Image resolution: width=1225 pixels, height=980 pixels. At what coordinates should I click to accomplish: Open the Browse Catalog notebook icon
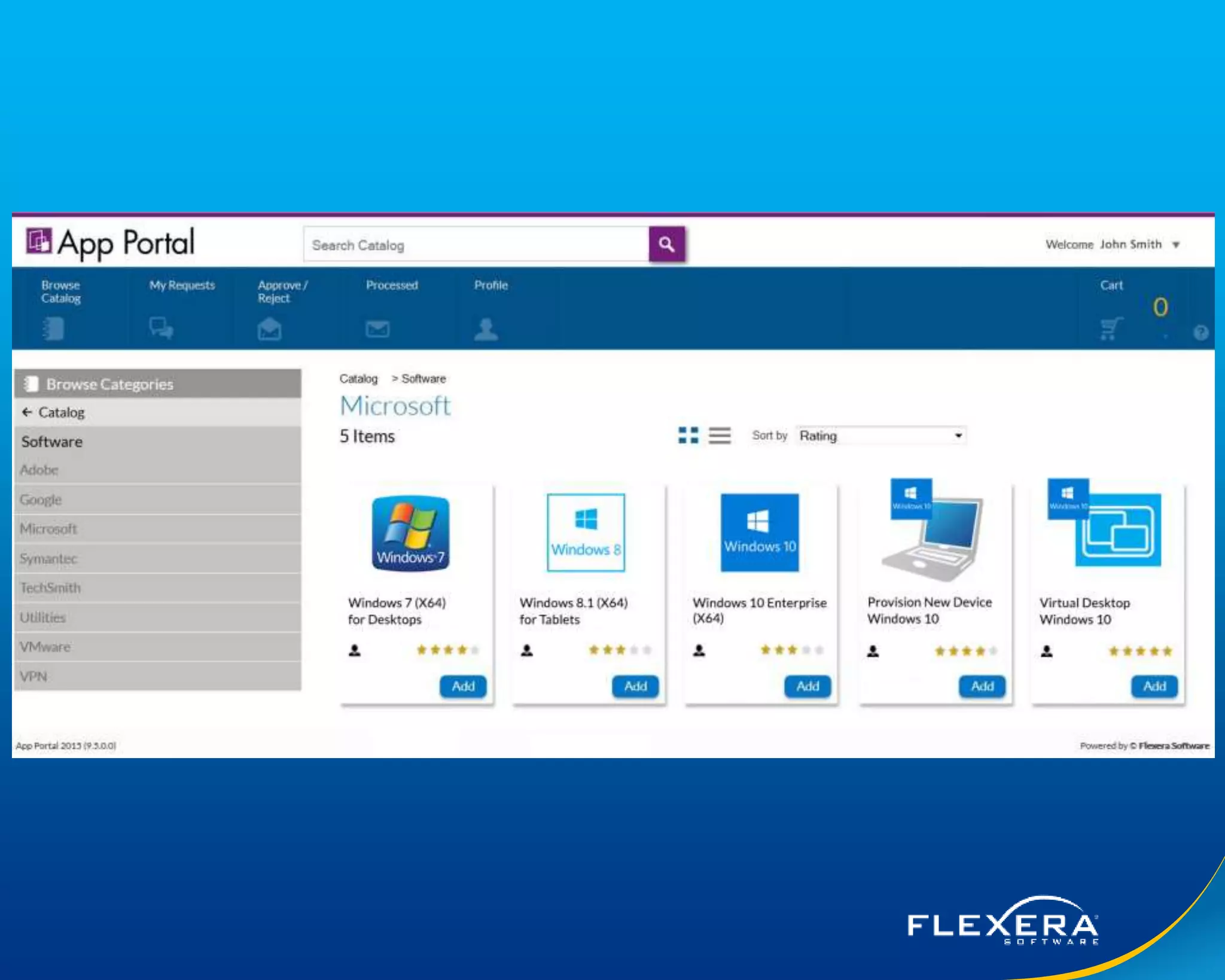(x=53, y=328)
